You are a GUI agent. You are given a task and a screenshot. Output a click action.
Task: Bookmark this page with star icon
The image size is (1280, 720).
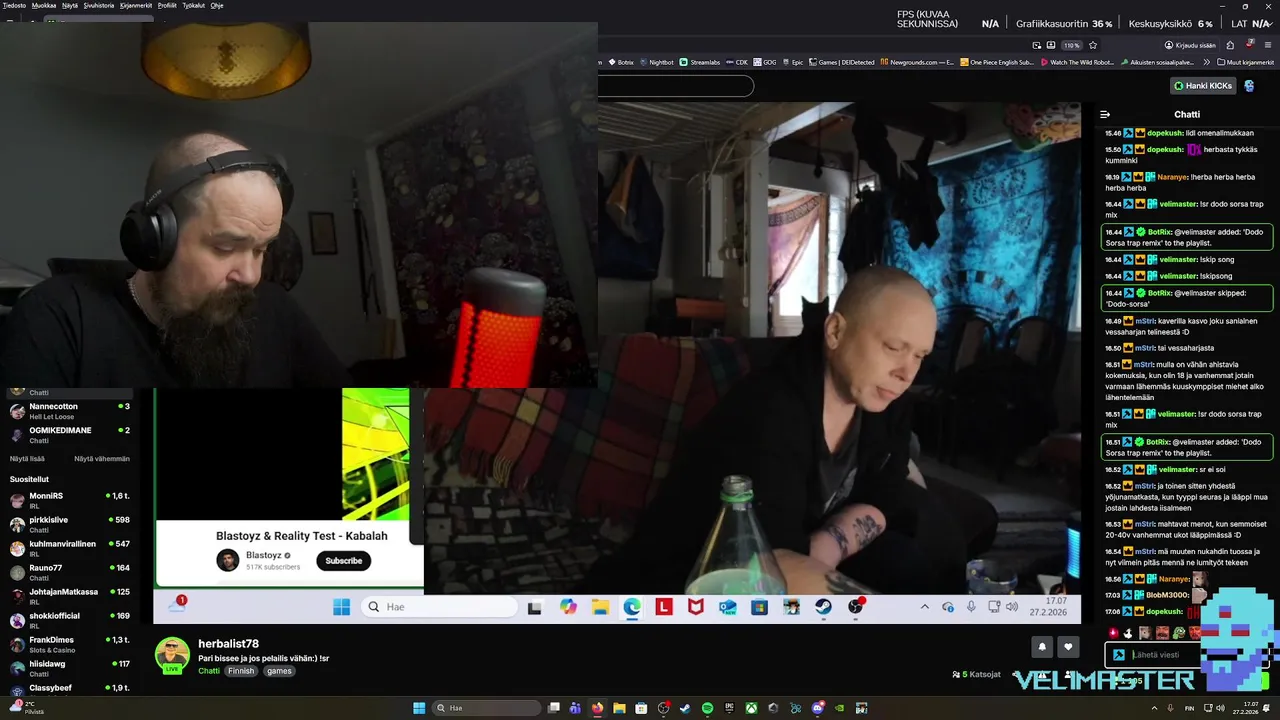click(x=1093, y=45)
